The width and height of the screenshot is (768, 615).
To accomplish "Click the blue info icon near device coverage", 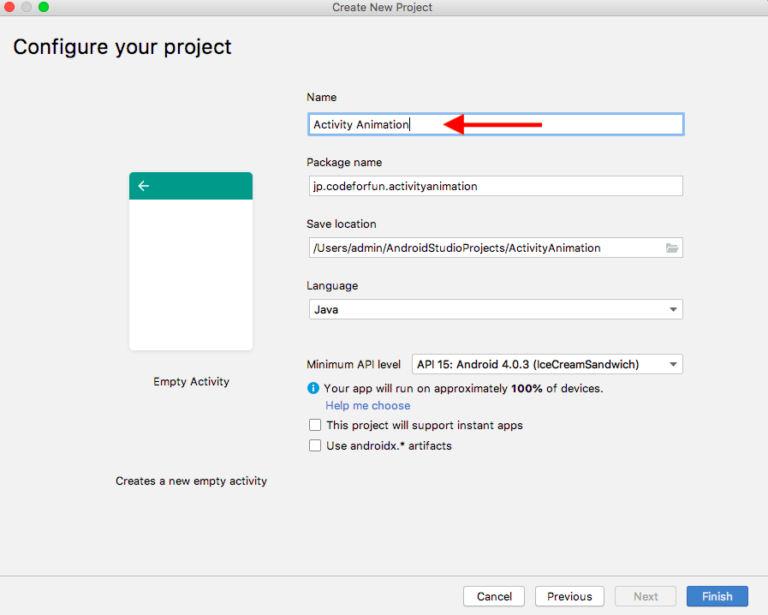I will (x=313, y=388).
